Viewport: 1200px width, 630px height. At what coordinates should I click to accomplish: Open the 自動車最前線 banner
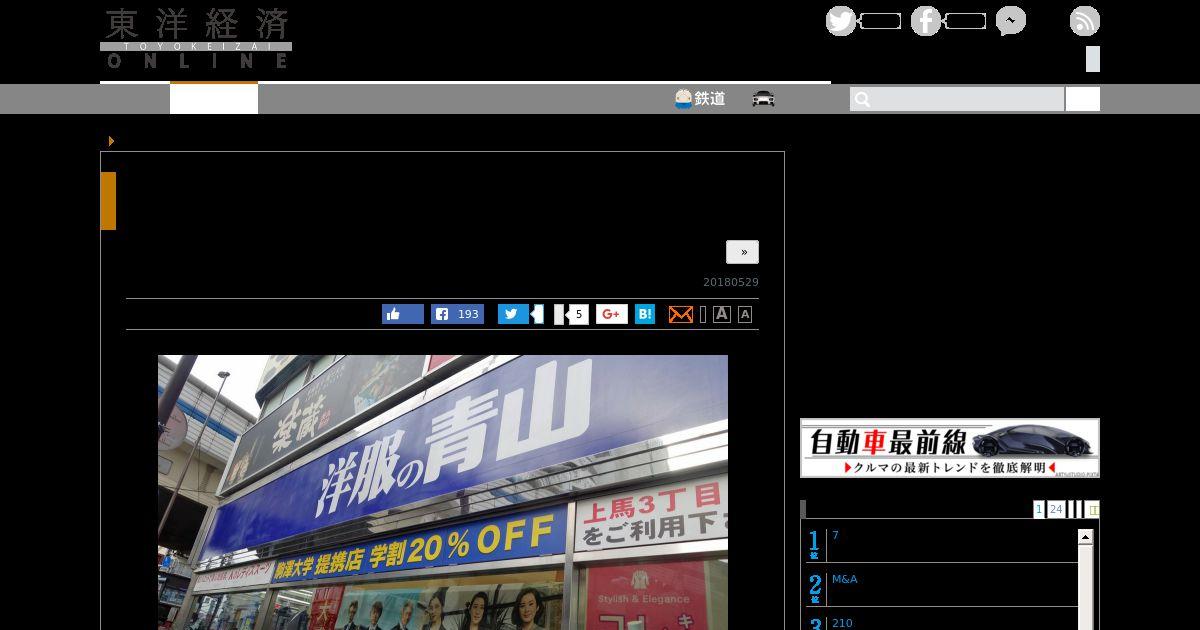tap(950, 448)
